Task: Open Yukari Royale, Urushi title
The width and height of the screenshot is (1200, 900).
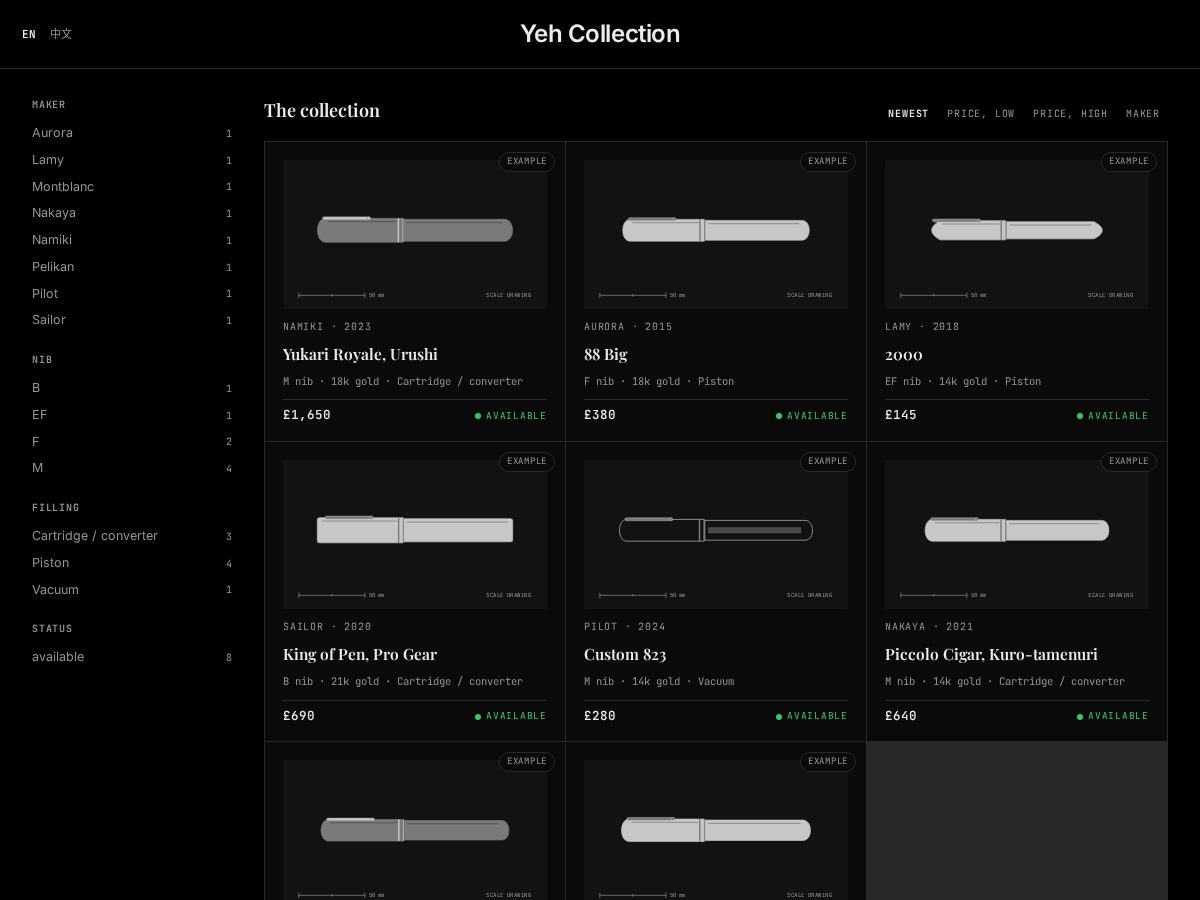Action: click(360, 354)
